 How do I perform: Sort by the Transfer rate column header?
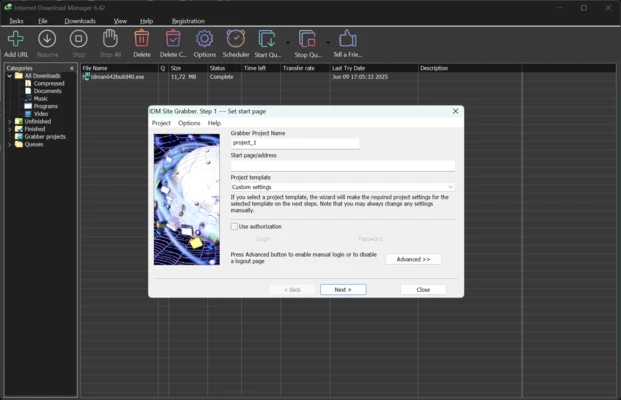click(305, 68)
